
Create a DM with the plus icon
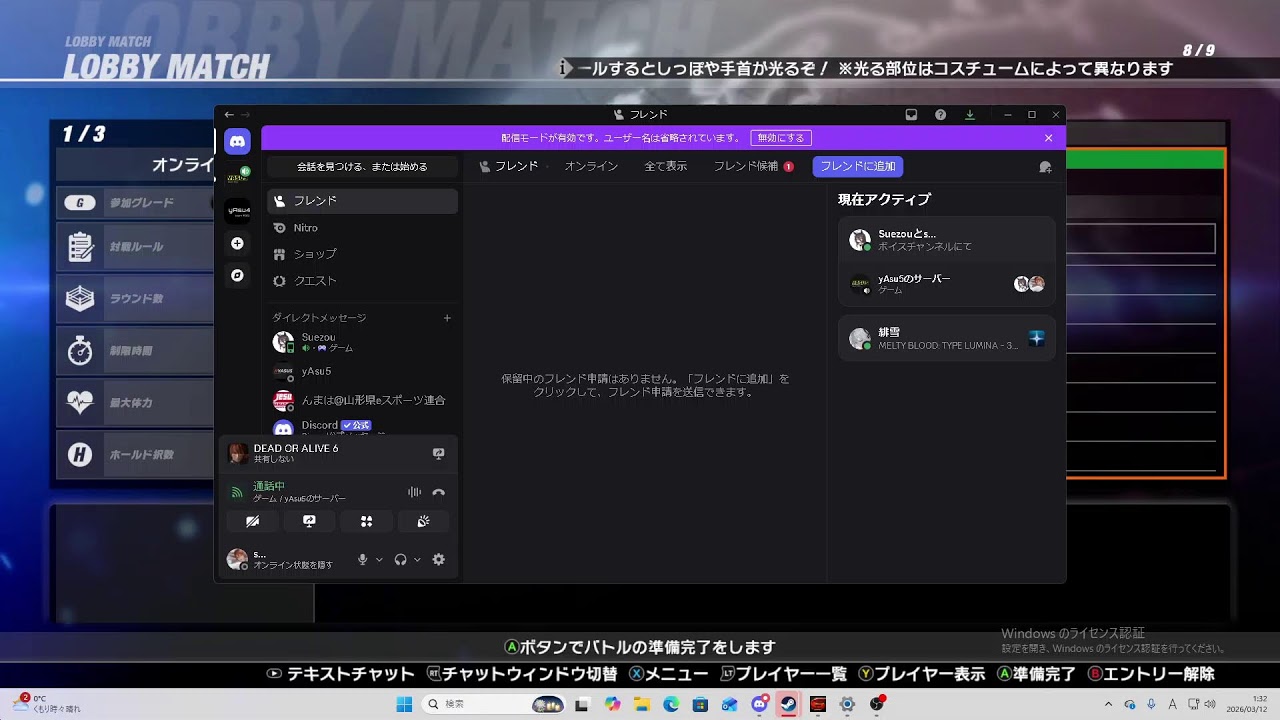coord(447,318)
